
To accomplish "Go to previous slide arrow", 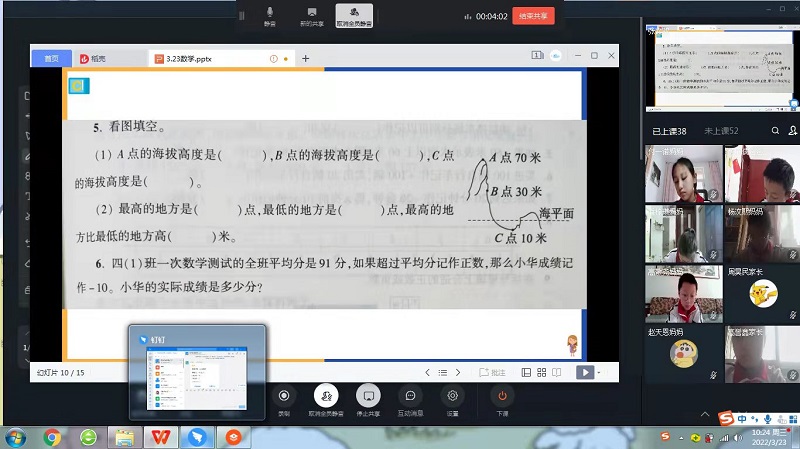I will (x=427, y=372).
